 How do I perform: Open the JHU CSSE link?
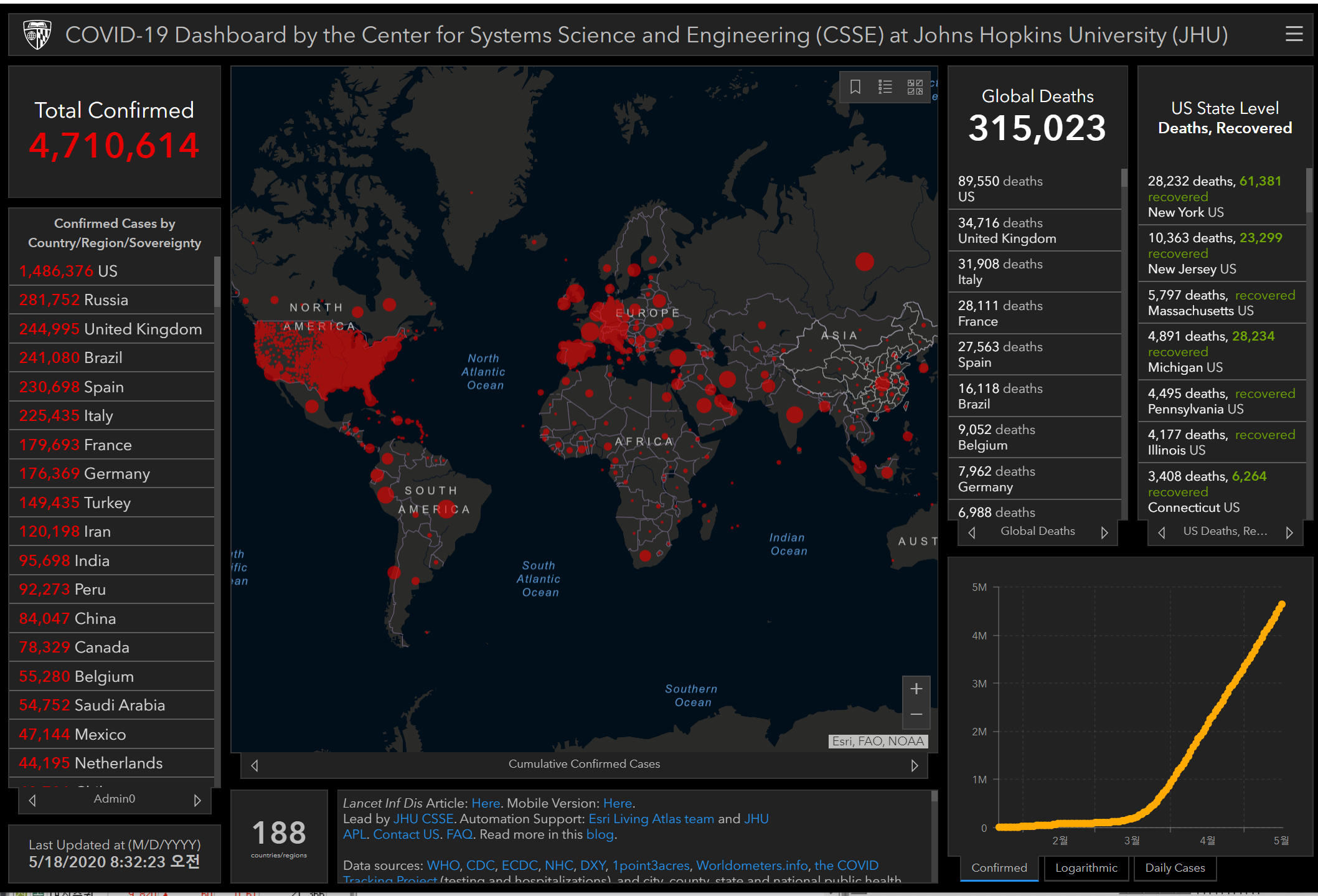pos(423,819)
